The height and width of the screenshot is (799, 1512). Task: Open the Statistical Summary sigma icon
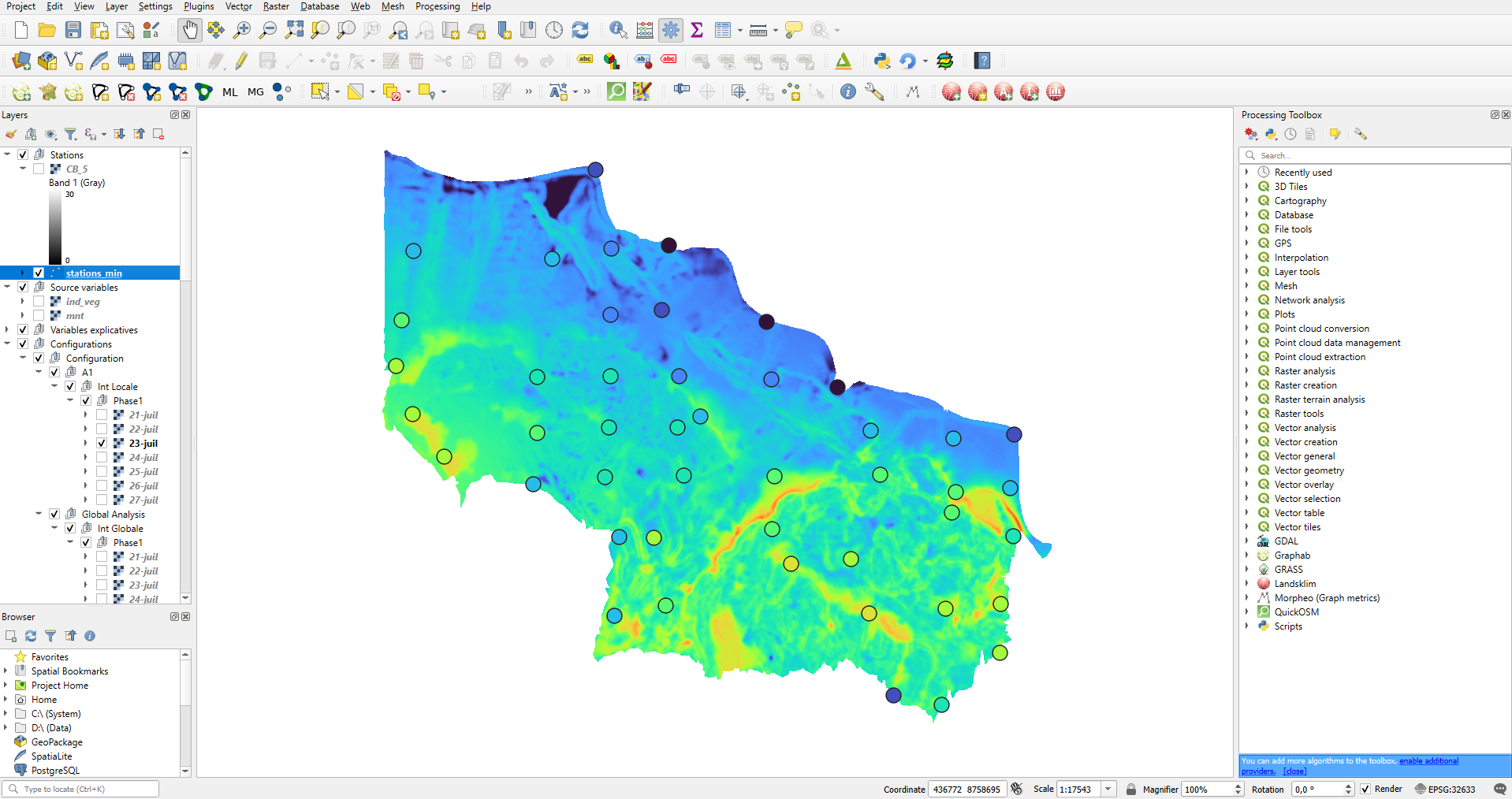697,31
